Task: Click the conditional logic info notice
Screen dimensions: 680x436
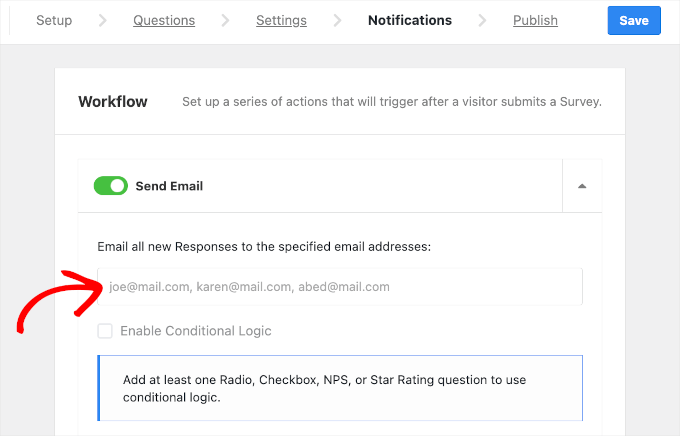Action: [340, 388]
